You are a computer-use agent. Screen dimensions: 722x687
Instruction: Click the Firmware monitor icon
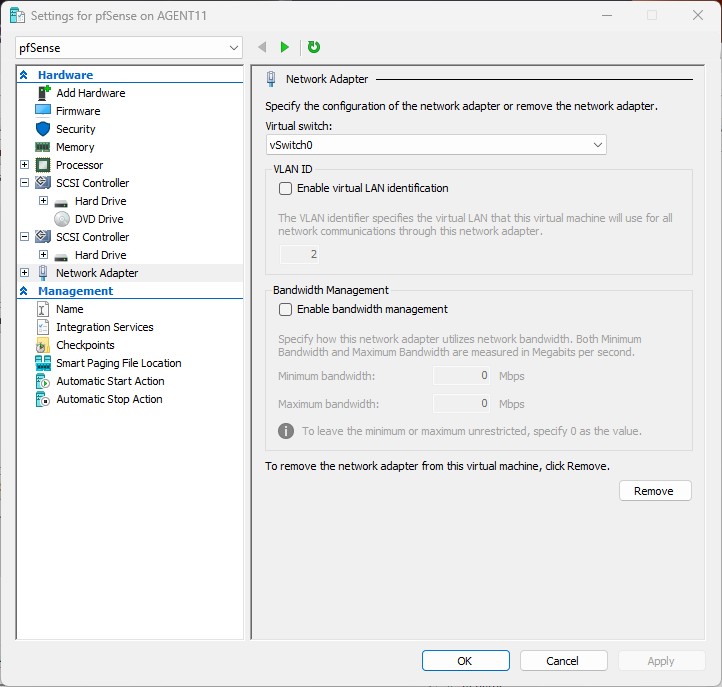(x=43, y=111)
